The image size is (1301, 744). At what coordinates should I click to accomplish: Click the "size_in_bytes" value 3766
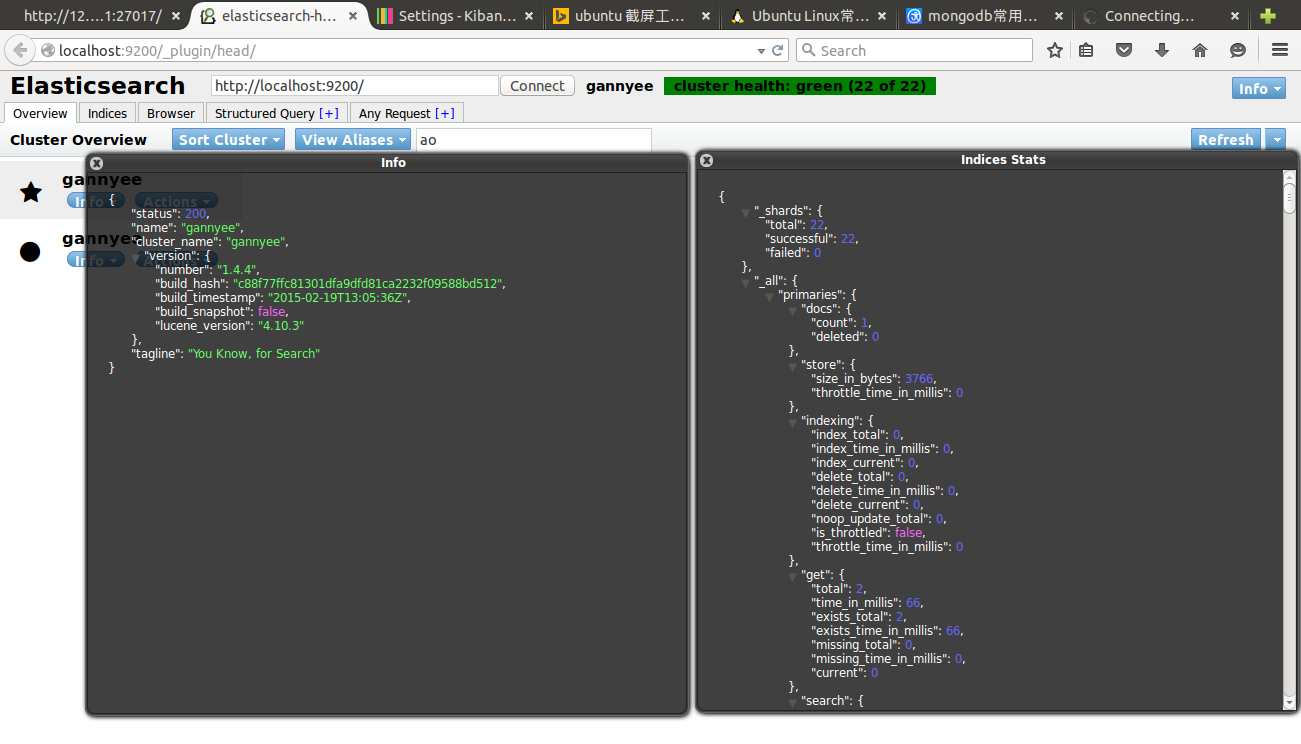coord(919,379)
